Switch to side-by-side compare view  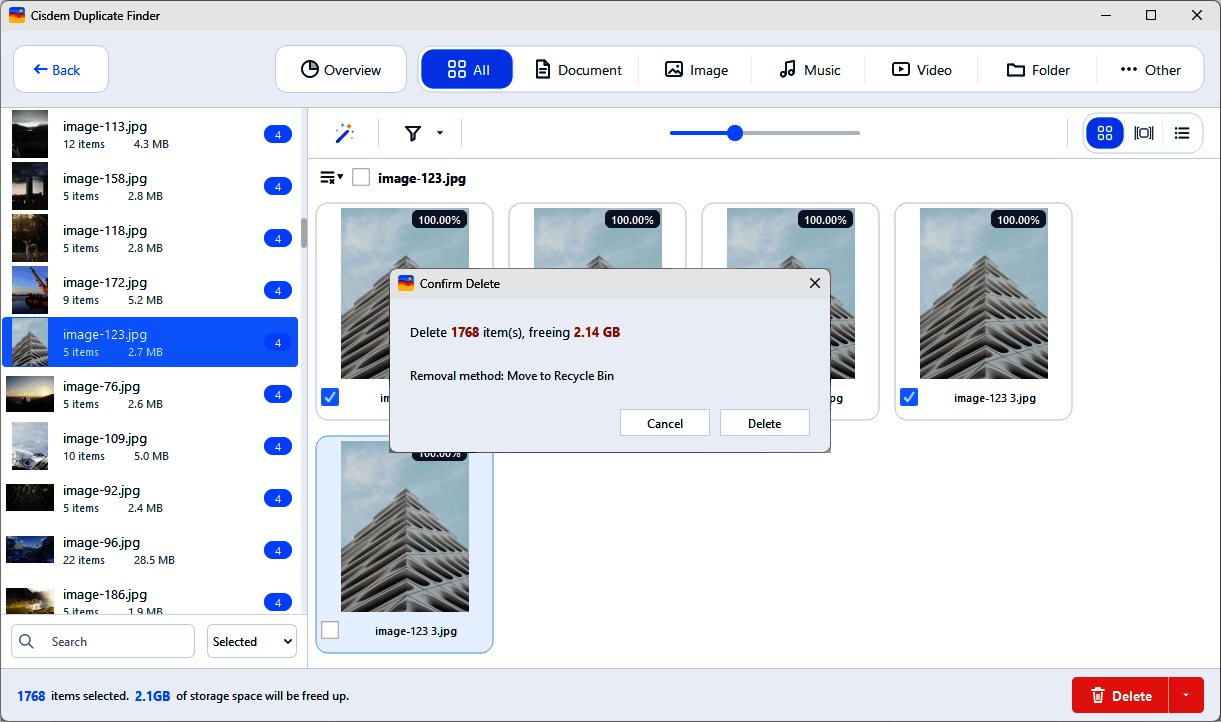(x=1144, y=133)
